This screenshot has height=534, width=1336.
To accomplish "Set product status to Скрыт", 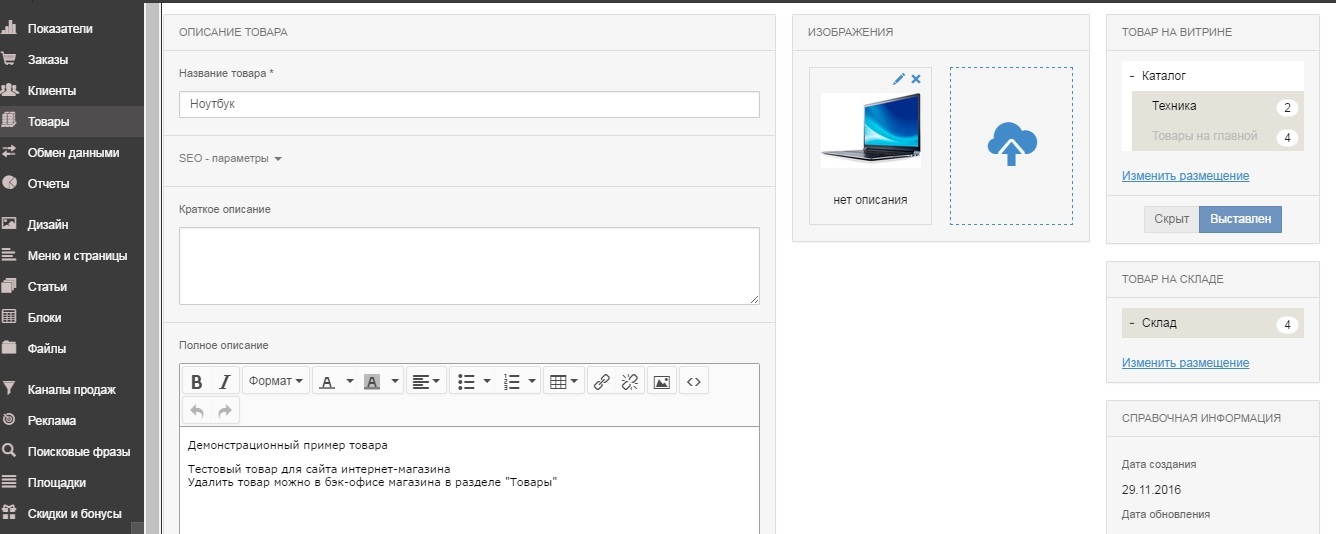I will (1171, 219).
